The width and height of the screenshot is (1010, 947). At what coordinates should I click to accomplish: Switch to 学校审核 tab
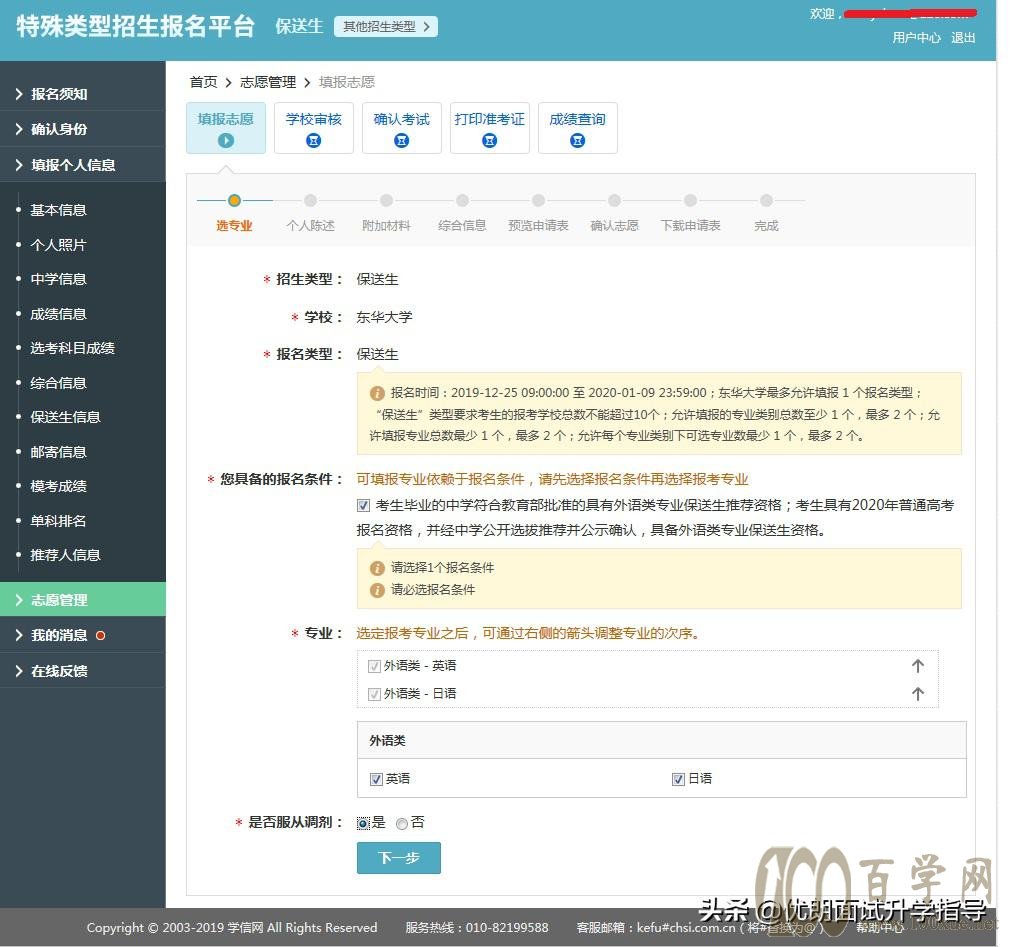(314, 128)
